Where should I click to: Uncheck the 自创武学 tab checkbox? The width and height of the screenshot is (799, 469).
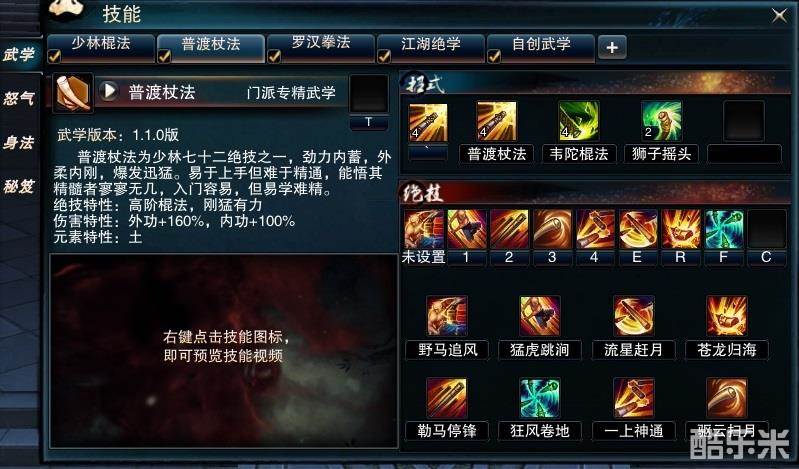tap(494, 56)
